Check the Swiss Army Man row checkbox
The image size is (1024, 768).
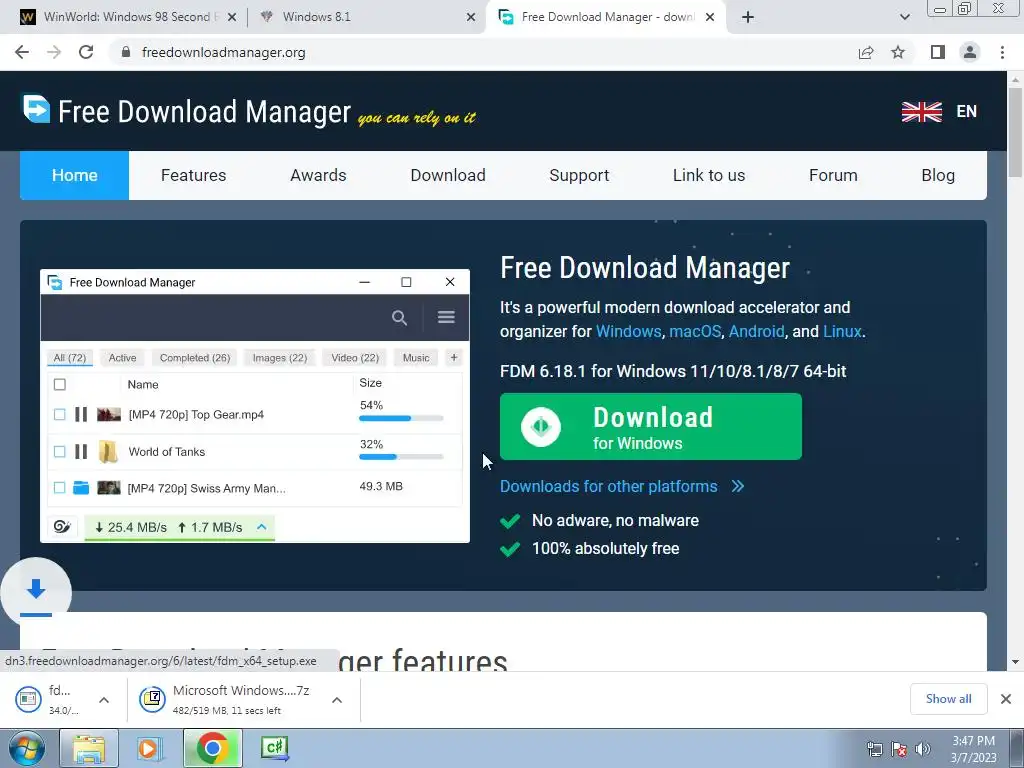pyautogui.click(x=59, y=488)
